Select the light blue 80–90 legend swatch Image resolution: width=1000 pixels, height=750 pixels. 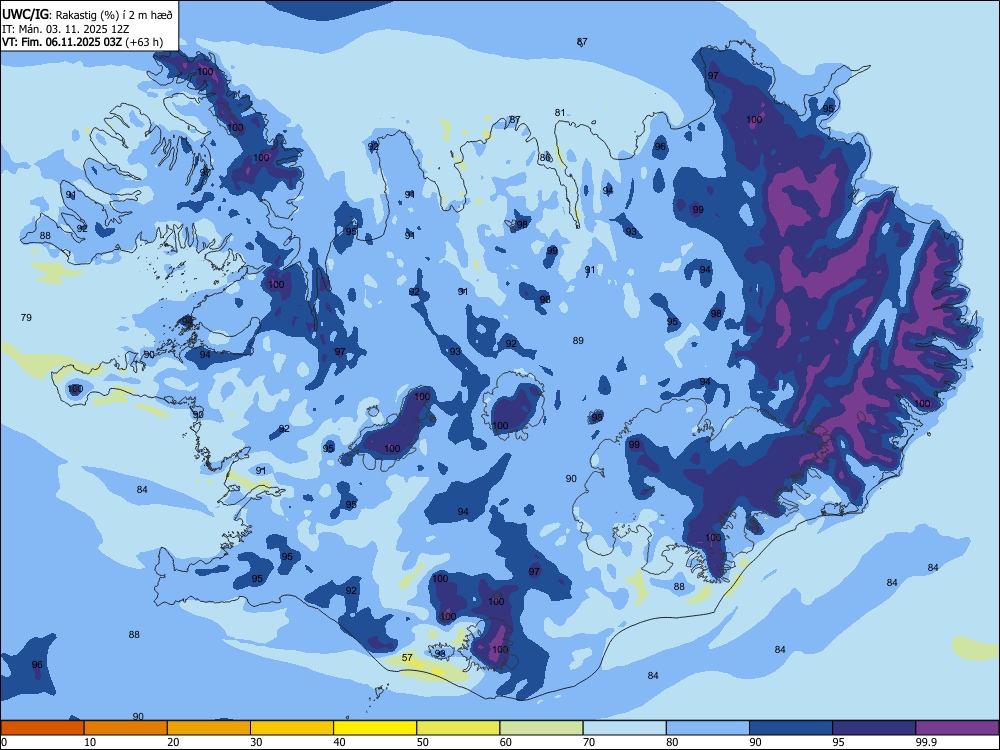pos(708,728)
